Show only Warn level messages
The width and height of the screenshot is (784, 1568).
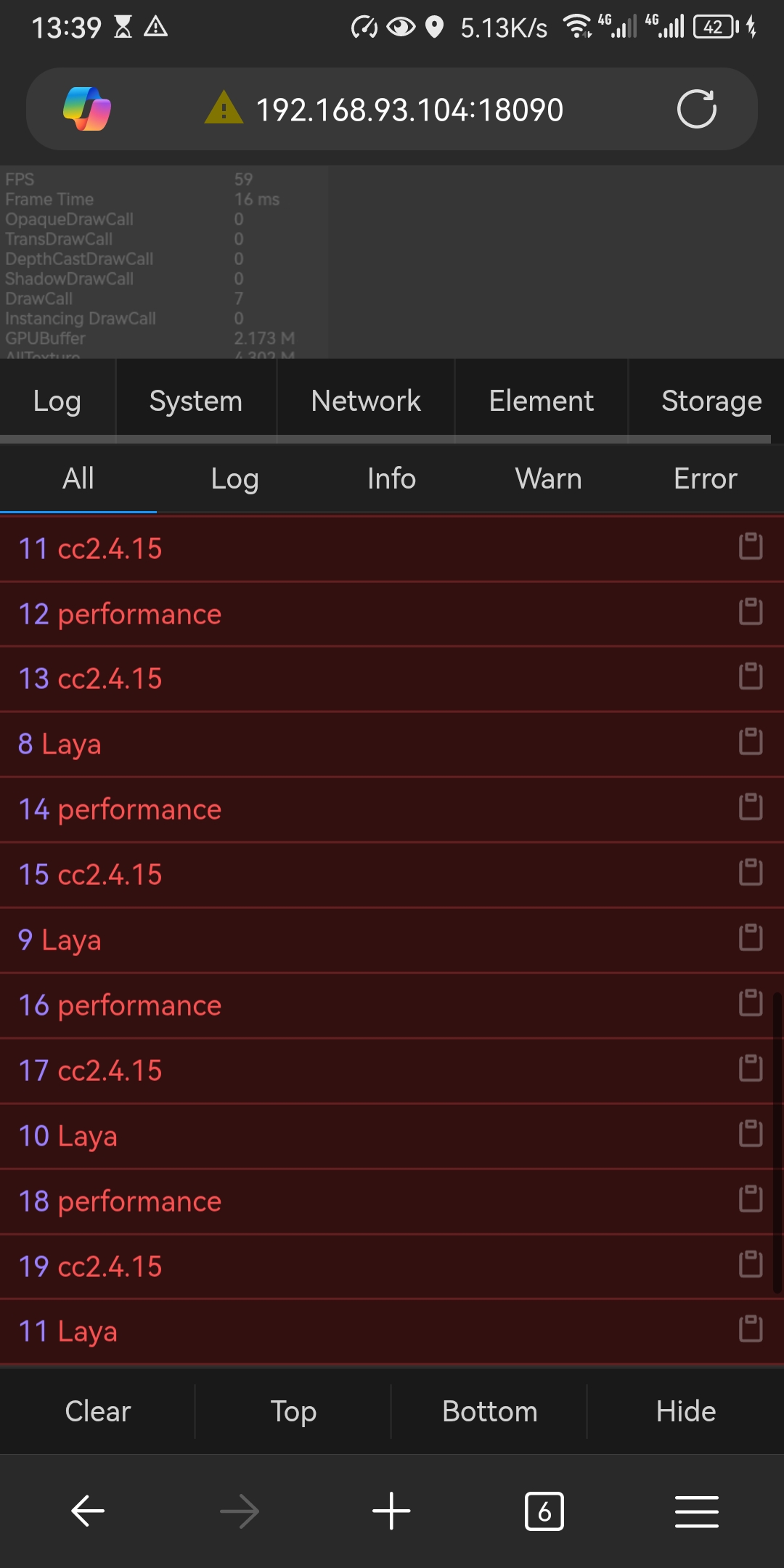click(x=549, y=479)
